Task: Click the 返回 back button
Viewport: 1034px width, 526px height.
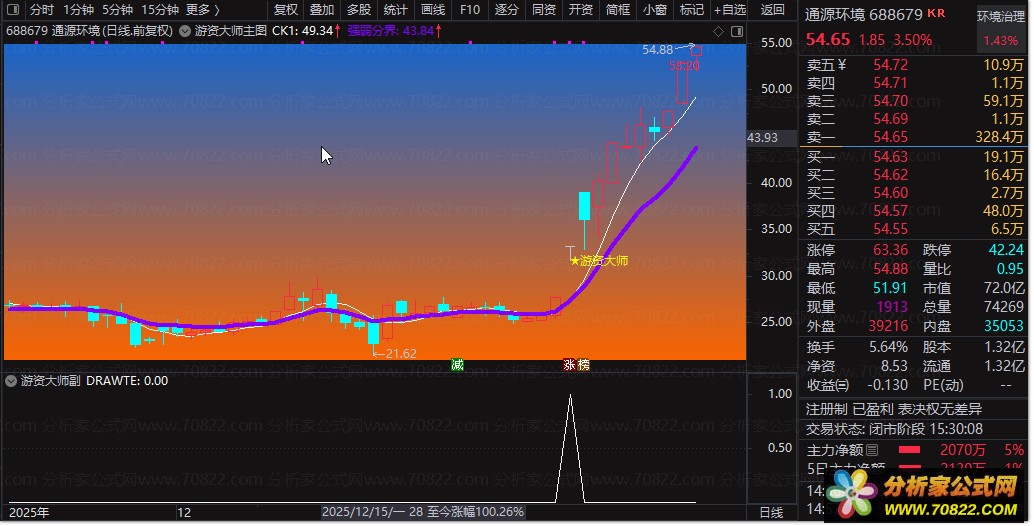Action: (x=772, y=10)
